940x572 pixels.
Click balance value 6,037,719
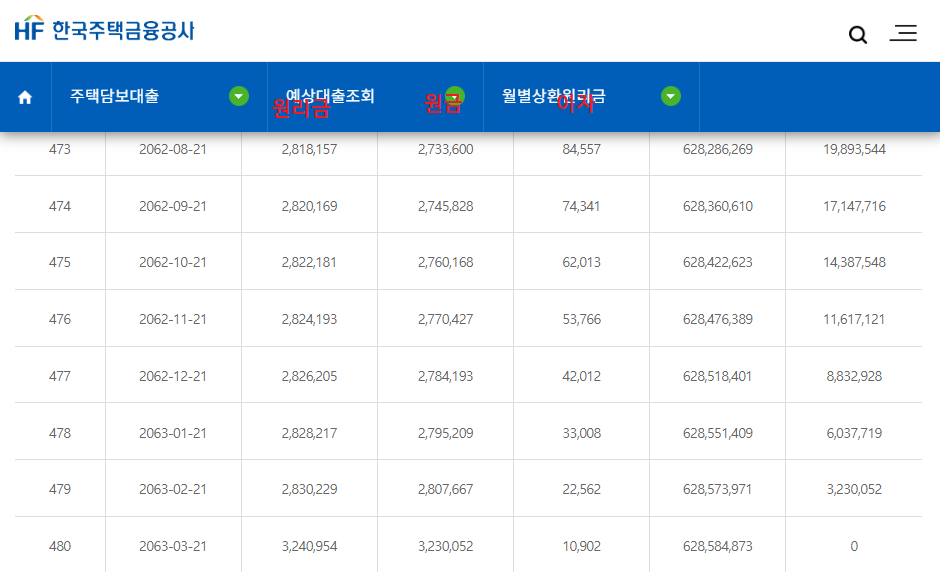[x=854, y=433]
